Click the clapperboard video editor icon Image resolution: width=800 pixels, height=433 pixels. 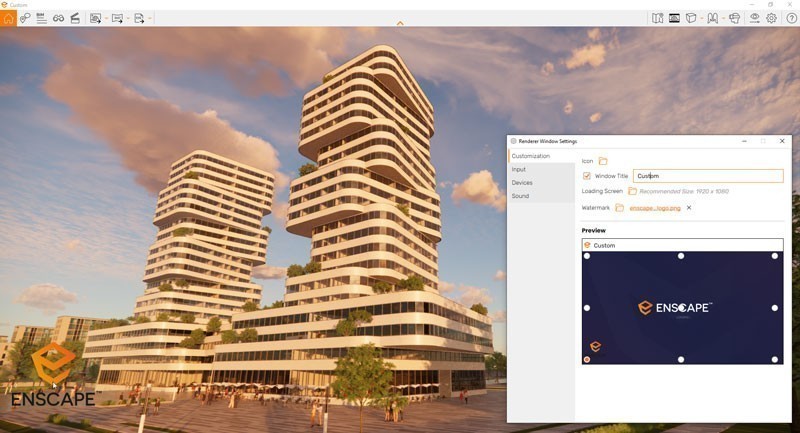click(75, 18)
